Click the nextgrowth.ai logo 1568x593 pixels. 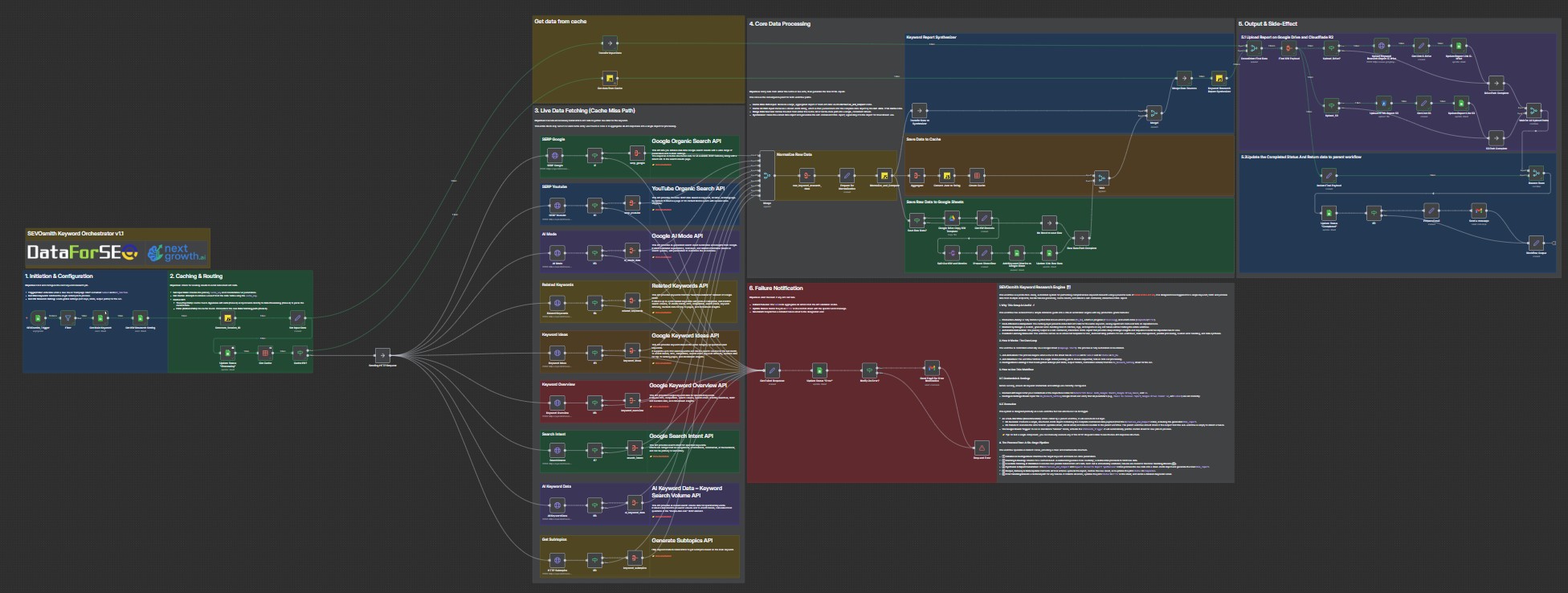178,253
